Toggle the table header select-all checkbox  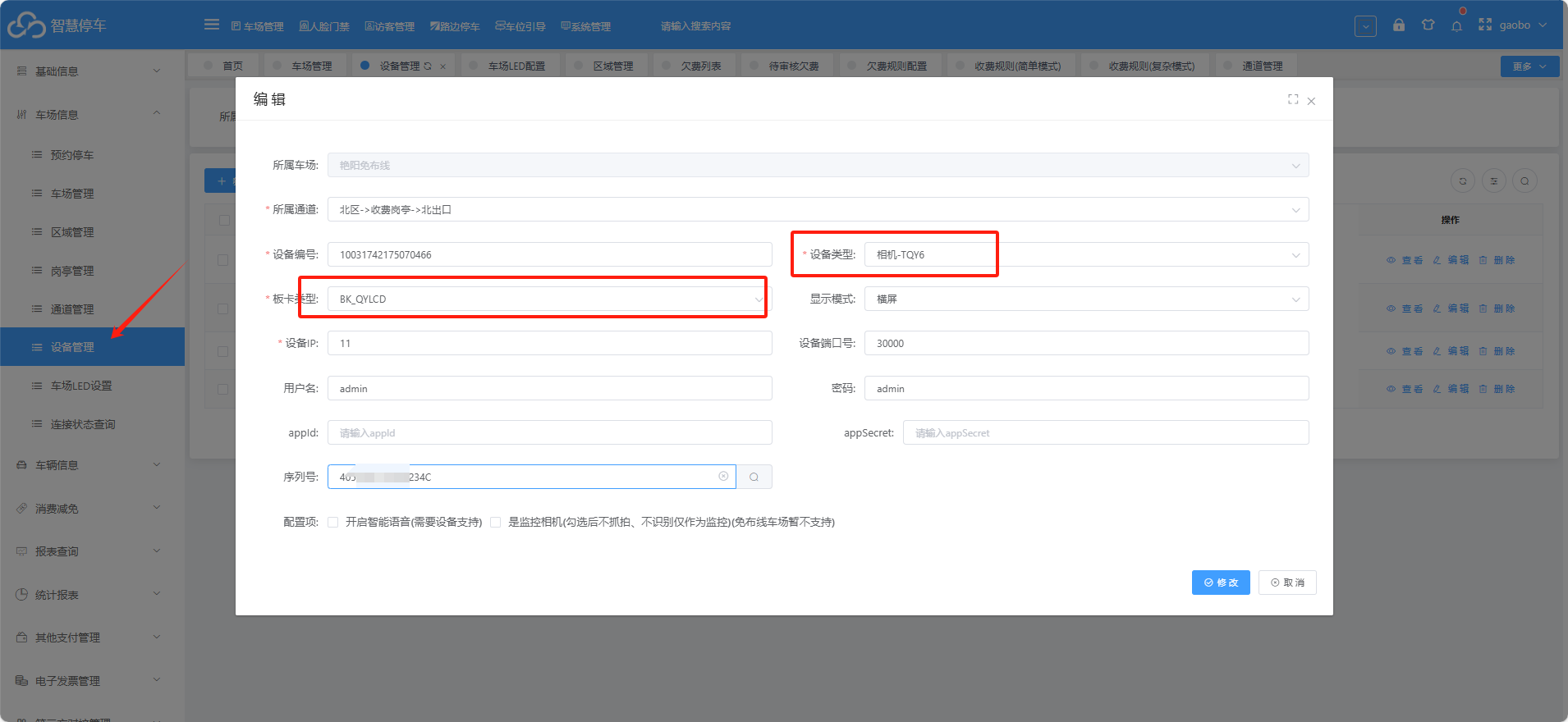click(224, 220)
